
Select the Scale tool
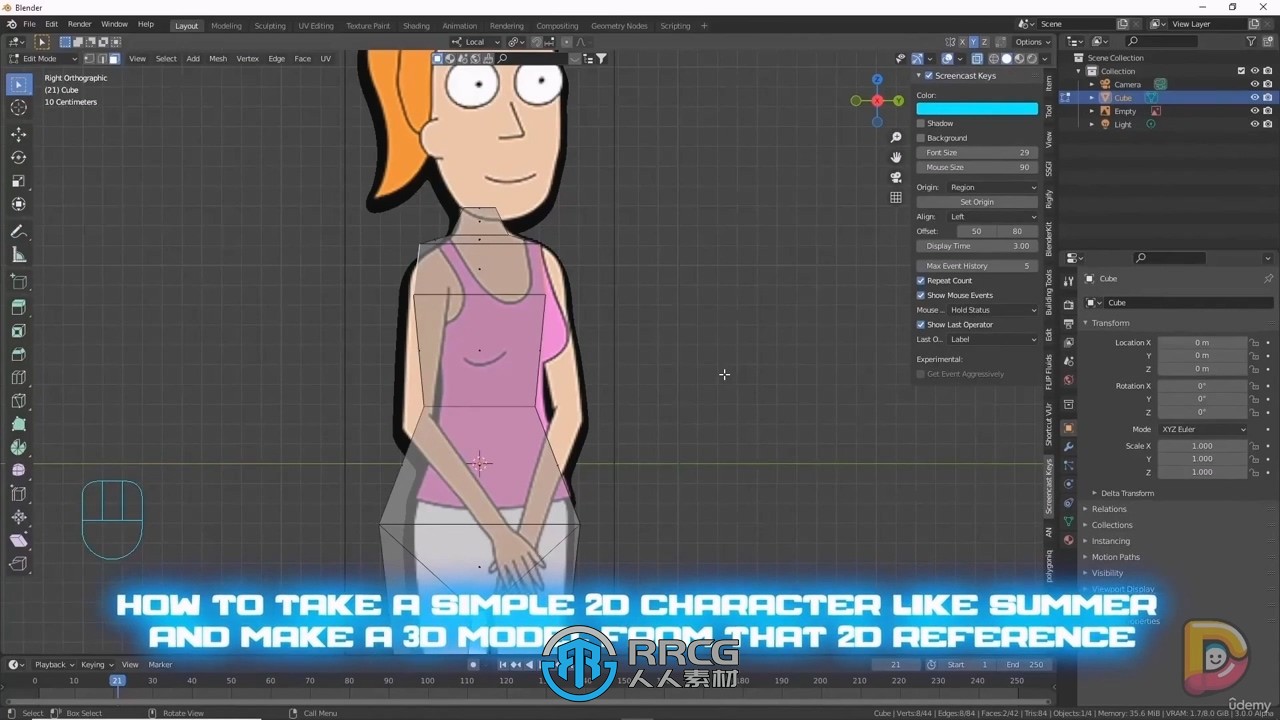point(18,181)
